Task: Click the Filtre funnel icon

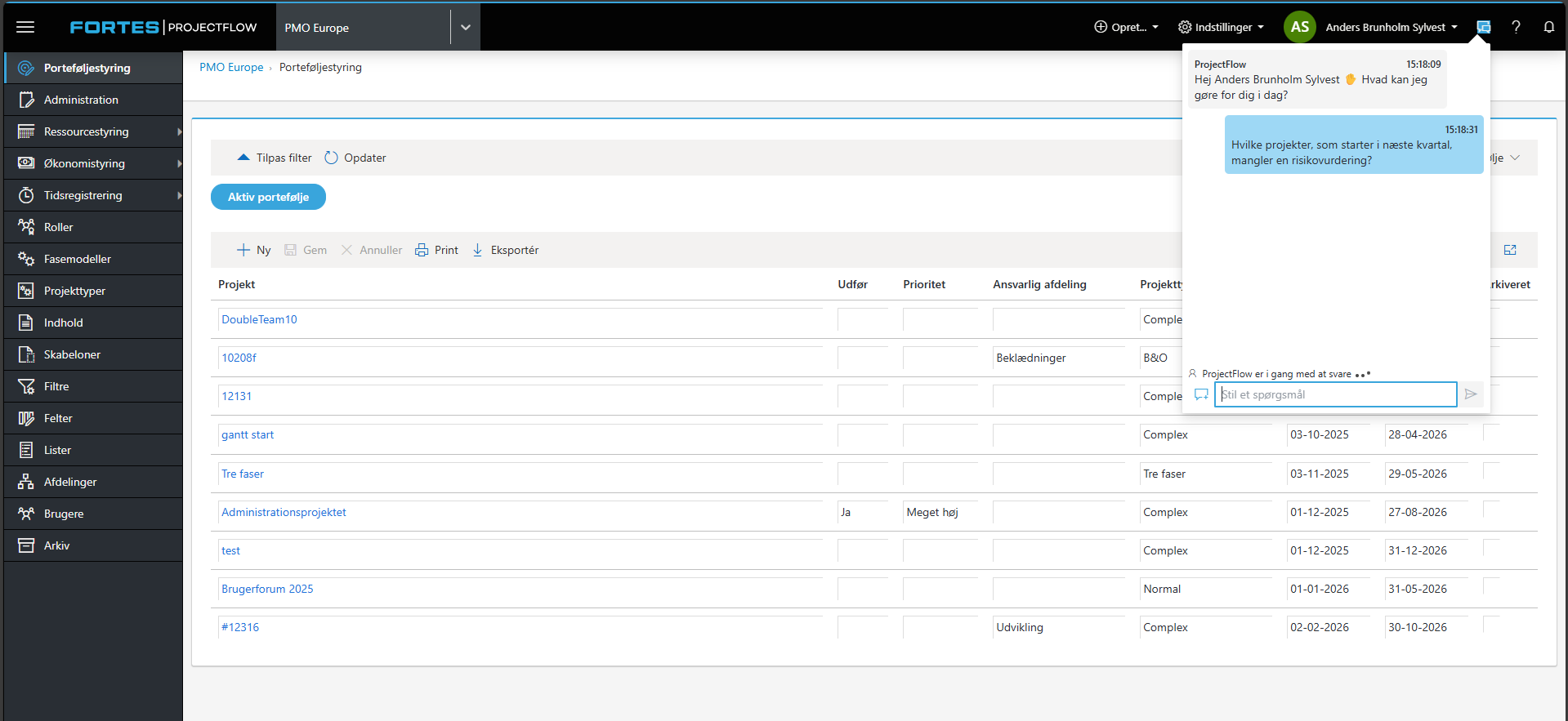Action: 26,386
